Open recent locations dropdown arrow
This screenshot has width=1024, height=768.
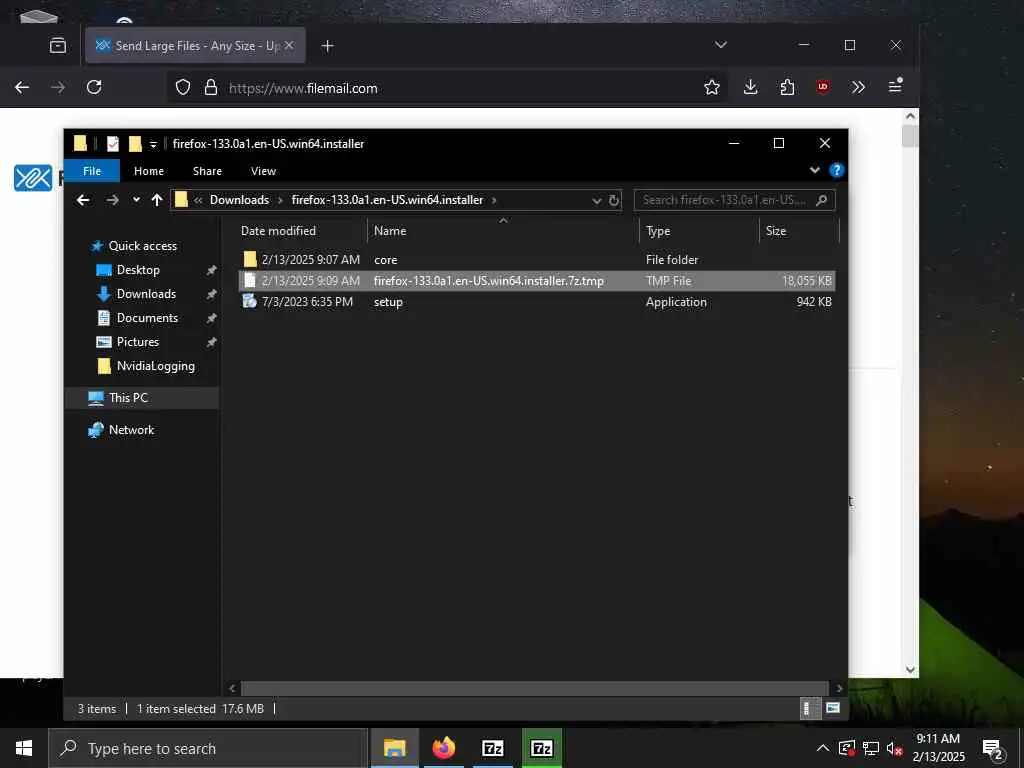coord(136,200)
